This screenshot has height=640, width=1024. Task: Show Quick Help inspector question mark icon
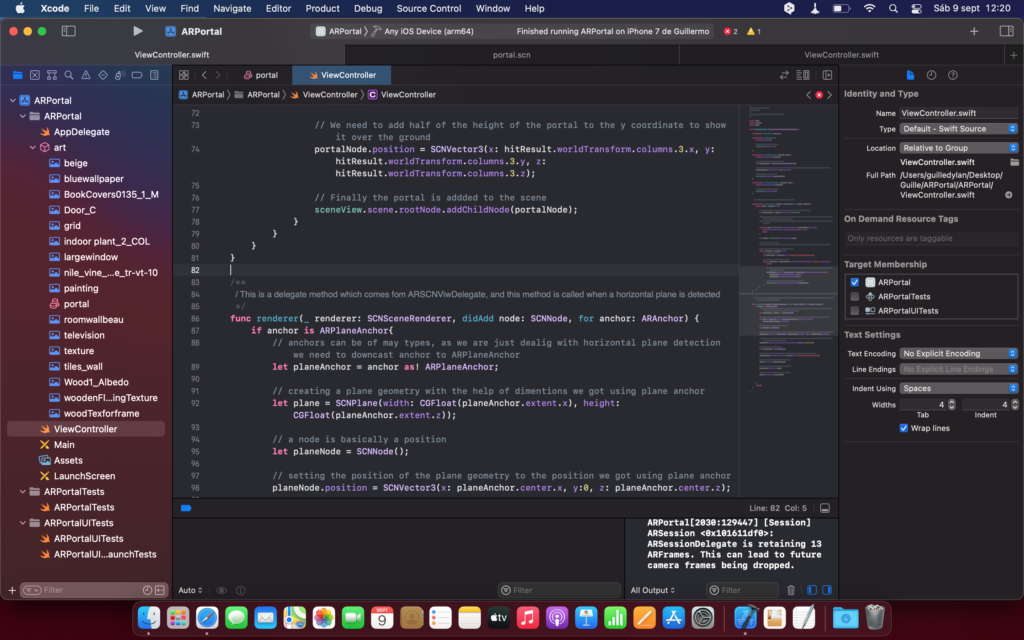tap(953, 74)
